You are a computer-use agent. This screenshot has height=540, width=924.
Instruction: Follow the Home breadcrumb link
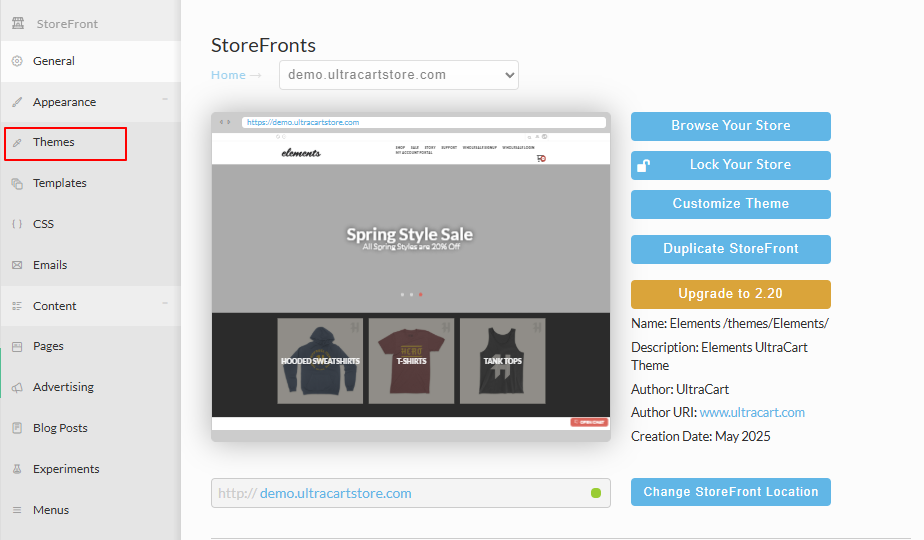tap(228, 75)
